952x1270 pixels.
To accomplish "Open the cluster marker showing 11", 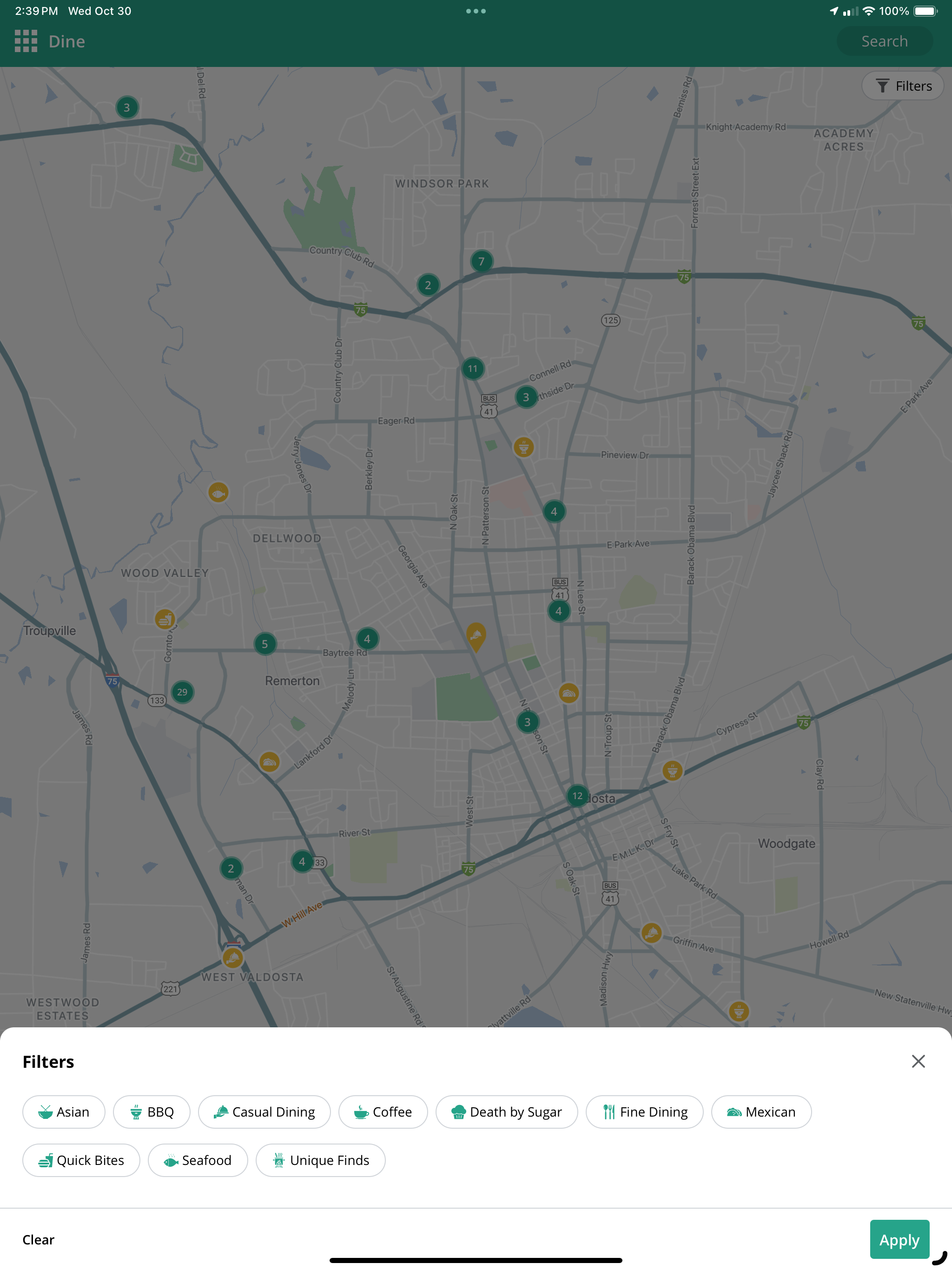I will pos(473,369).
